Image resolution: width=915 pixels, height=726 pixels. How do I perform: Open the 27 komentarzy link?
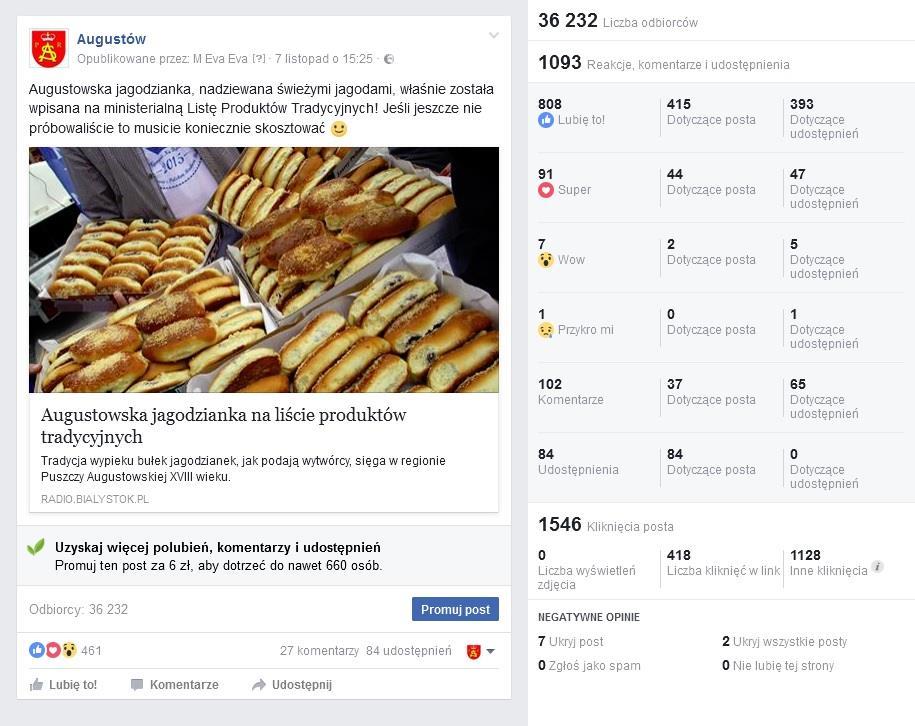click(319, 651)
